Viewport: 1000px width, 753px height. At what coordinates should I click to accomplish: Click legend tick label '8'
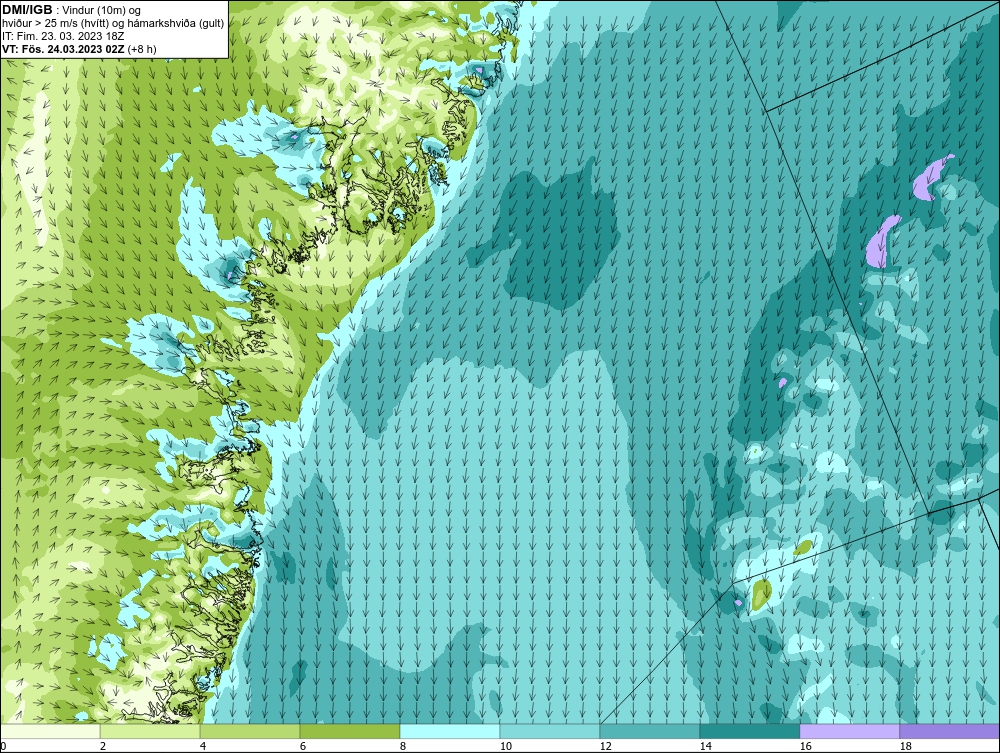[x=402, y=746]
